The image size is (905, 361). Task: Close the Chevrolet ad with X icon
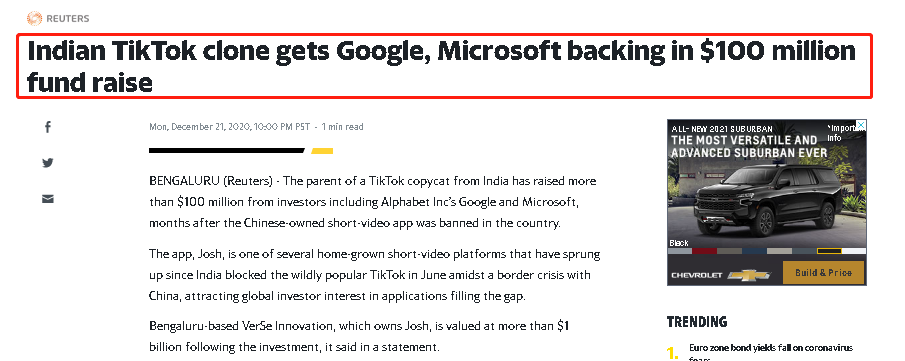(861, 125)
